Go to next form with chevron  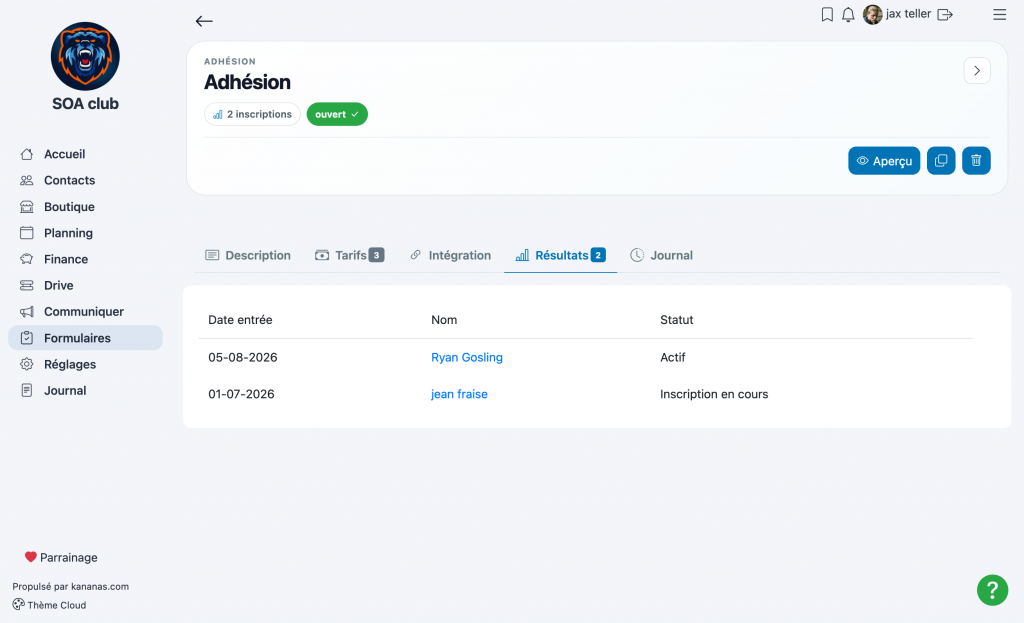[x=977, y=71]
